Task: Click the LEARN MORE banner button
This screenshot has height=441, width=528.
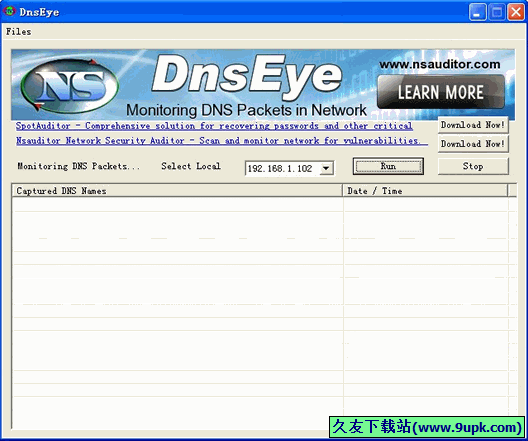Action: tap(441, 92)
